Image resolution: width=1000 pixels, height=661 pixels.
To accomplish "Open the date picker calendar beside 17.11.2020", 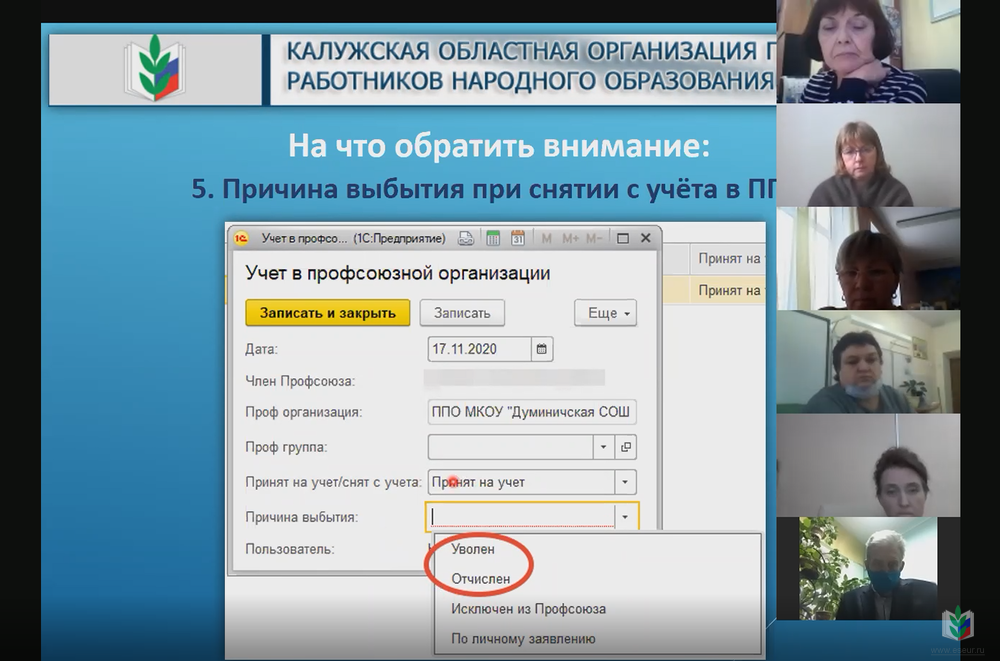I will (x=542, y=349).
